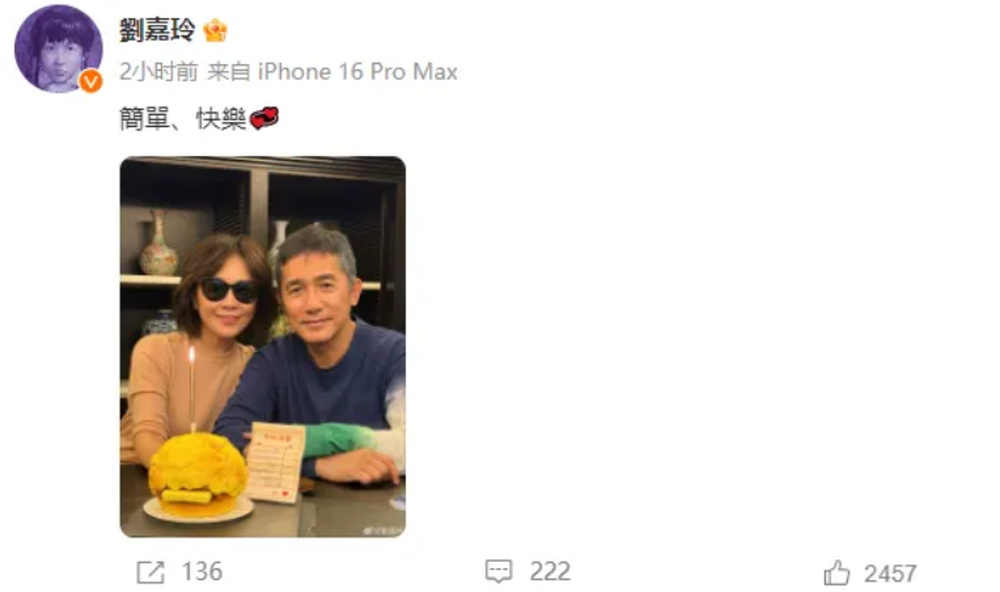This screenshot has width=1000, height=592.
Task: Click the Weibo watermark on the photo
Action: 381,530
